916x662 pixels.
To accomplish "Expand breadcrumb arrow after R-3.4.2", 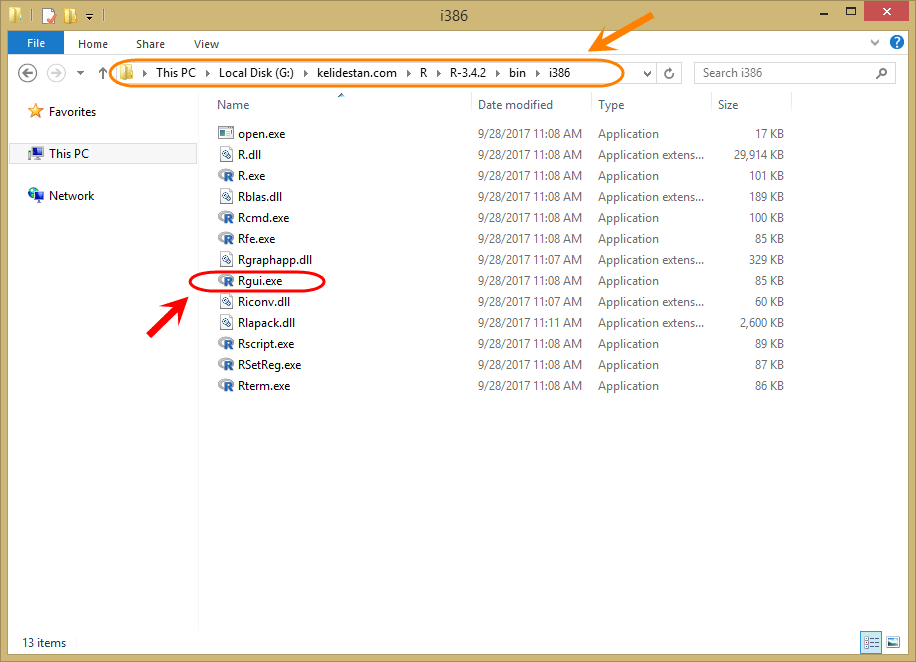I will tap(498, 73).
